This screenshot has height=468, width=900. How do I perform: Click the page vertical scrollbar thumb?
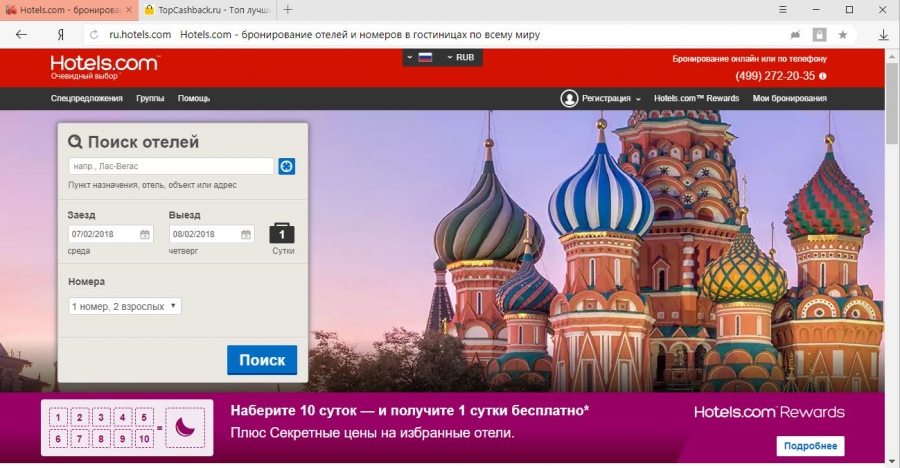[x=892, y=104]
